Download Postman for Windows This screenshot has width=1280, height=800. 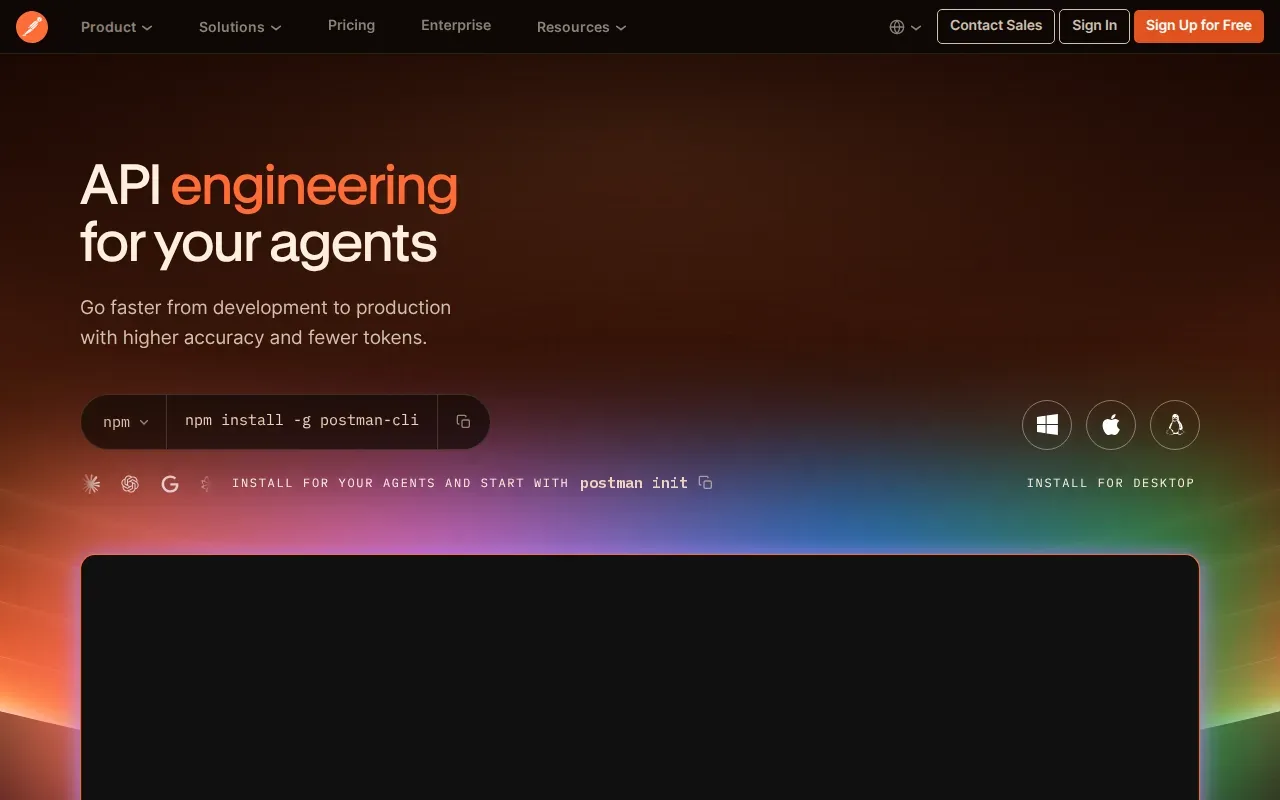[x=1047, y=426]
